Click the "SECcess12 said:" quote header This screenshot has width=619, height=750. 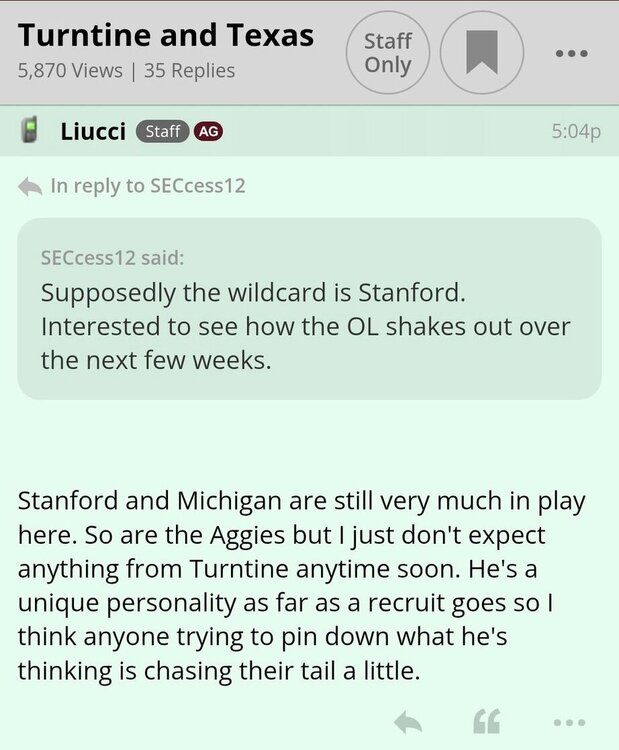(x=112, y=258)
